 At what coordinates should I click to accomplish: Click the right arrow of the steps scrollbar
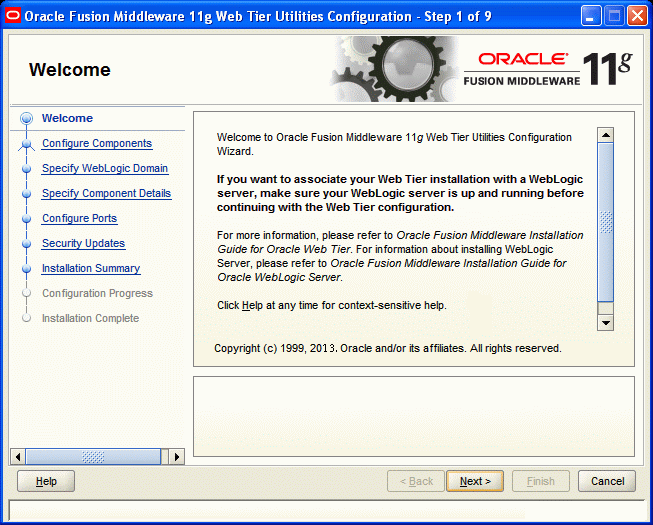click(177, 457)
